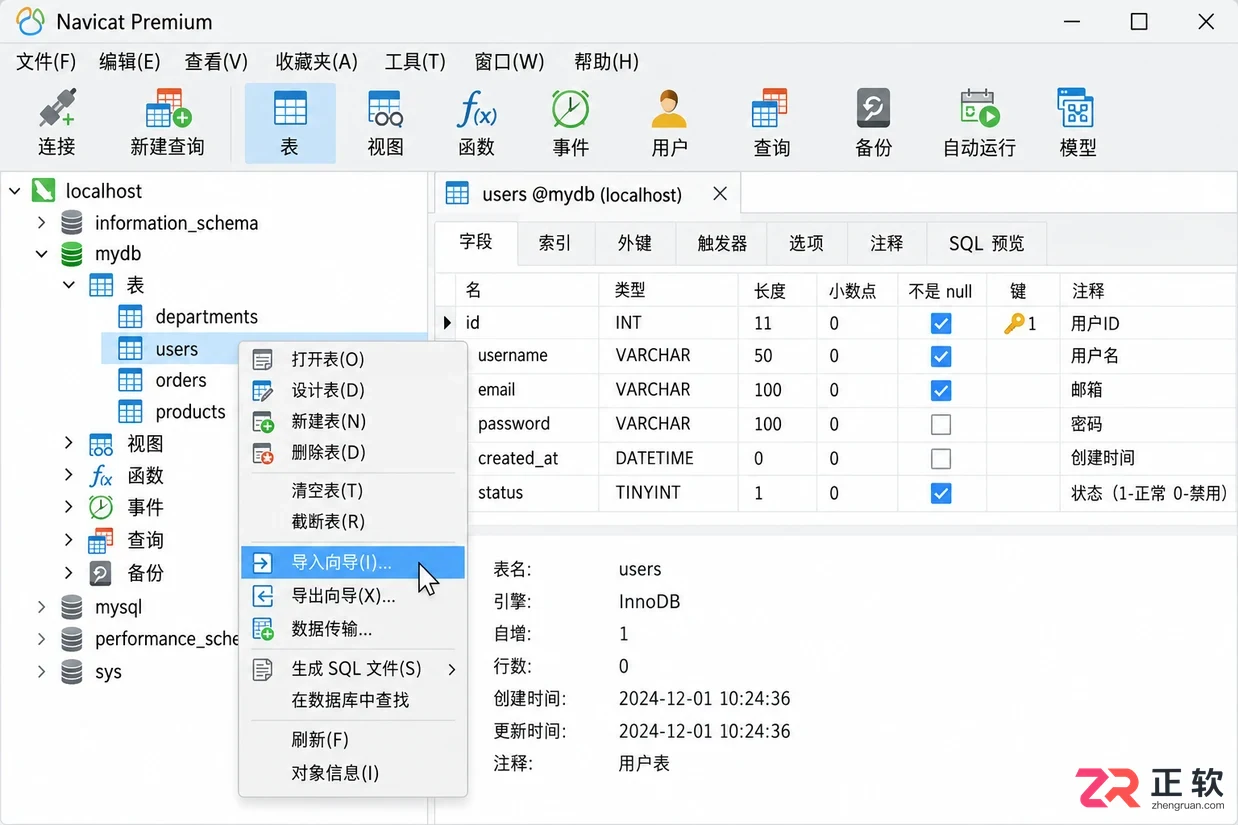
Task: Open the 事件 clock toolbar icon
Action: 571,122
